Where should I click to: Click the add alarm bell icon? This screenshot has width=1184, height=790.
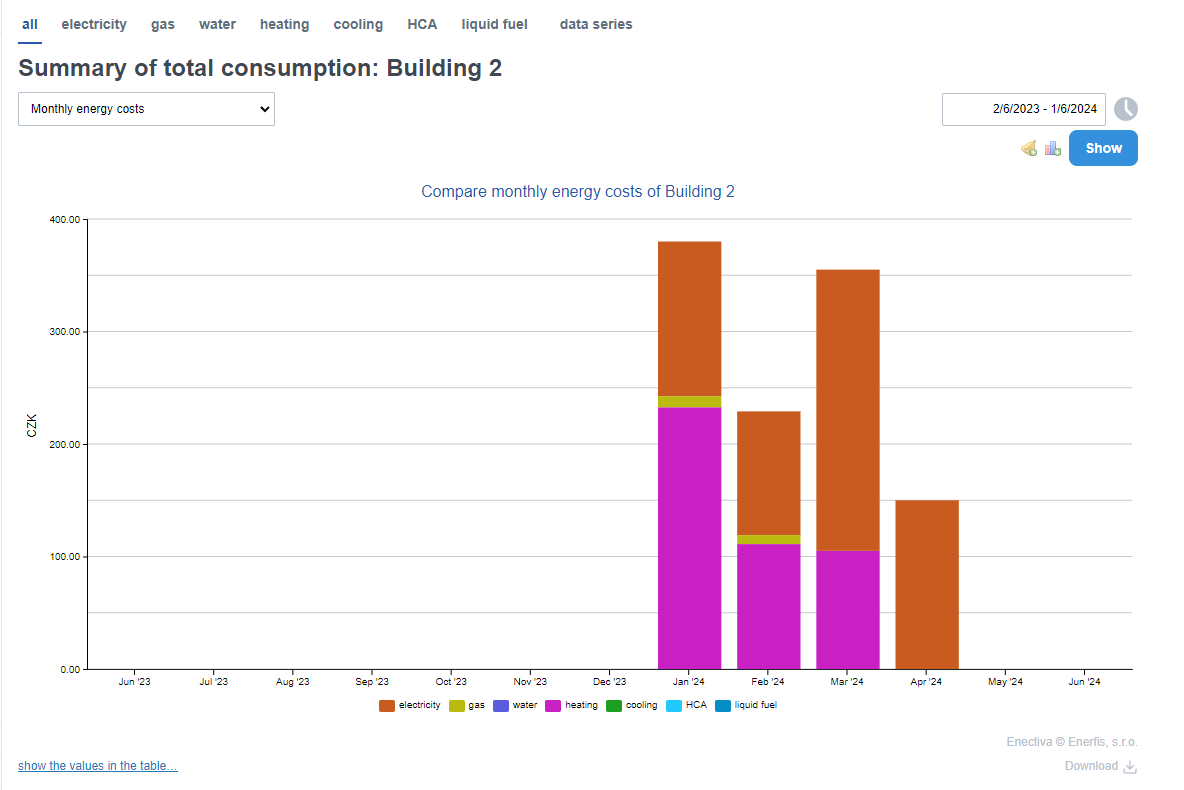1028,148
